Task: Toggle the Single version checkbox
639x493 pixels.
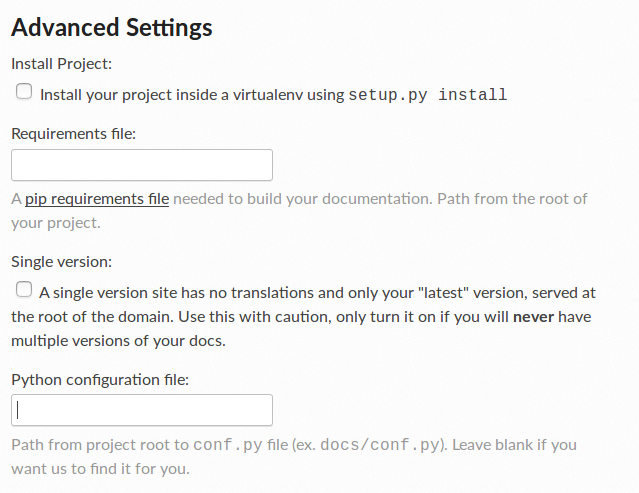Action: coord(24,289)
